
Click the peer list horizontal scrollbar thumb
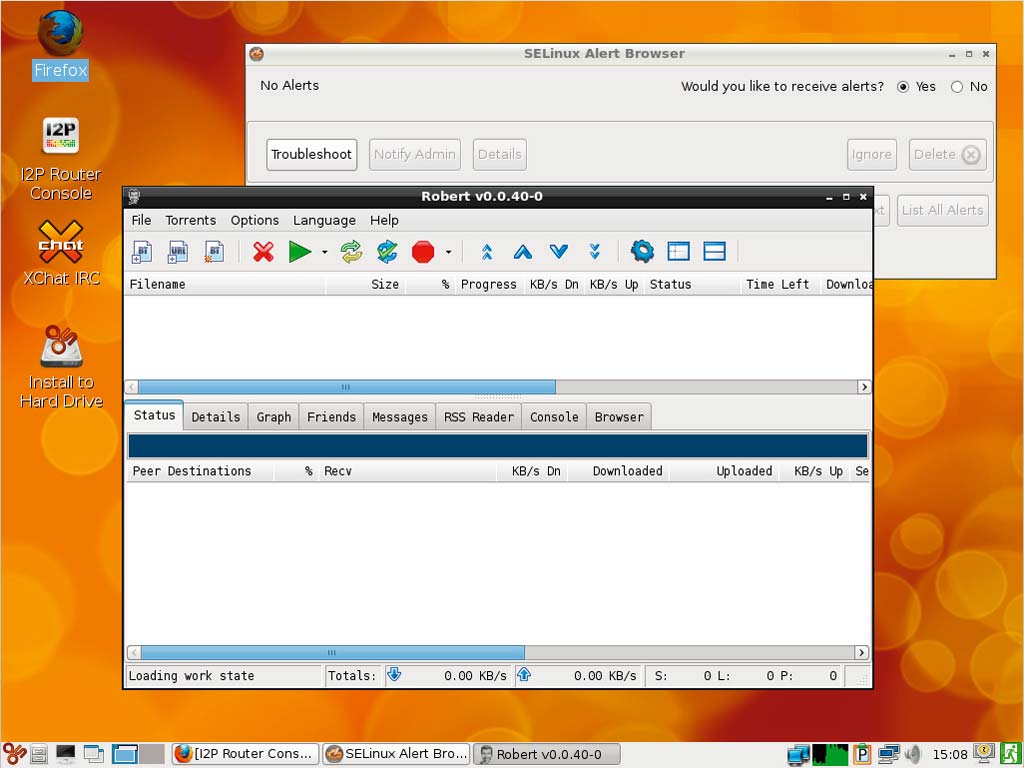(x=332, y=652)
